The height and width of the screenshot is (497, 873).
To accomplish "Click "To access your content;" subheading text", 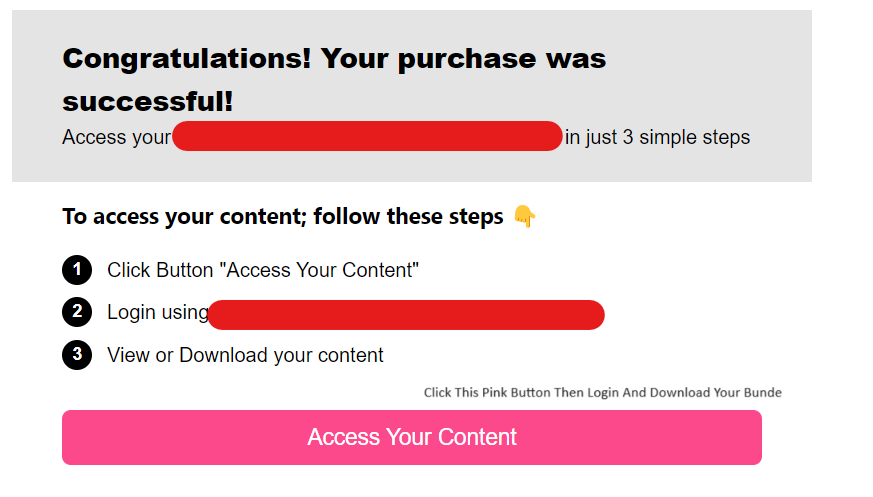I will pos(184,217).
